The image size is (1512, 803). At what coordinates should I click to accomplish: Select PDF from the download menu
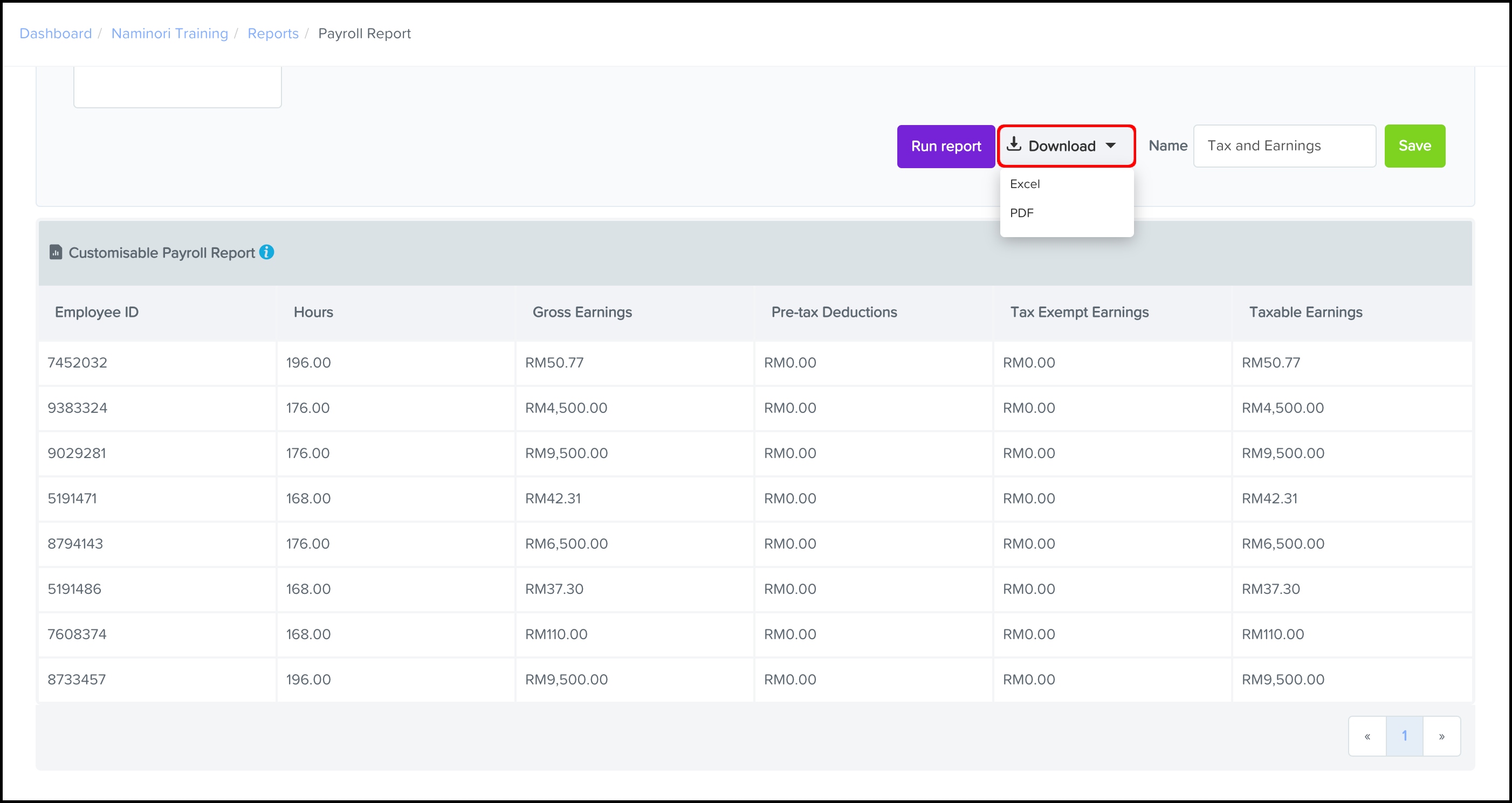[1022, 213]
